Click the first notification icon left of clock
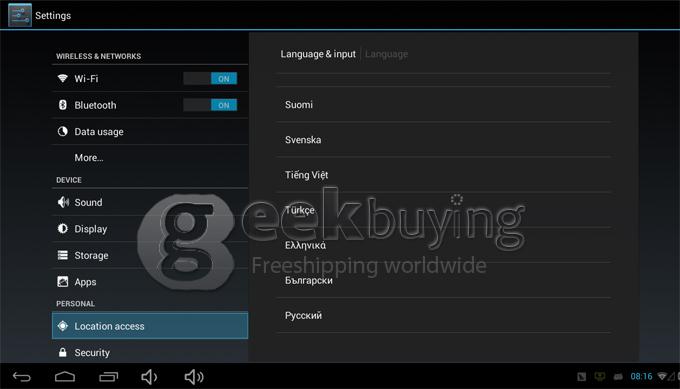The width and height of the screenshot is (680, 389). tap(582, 376)
